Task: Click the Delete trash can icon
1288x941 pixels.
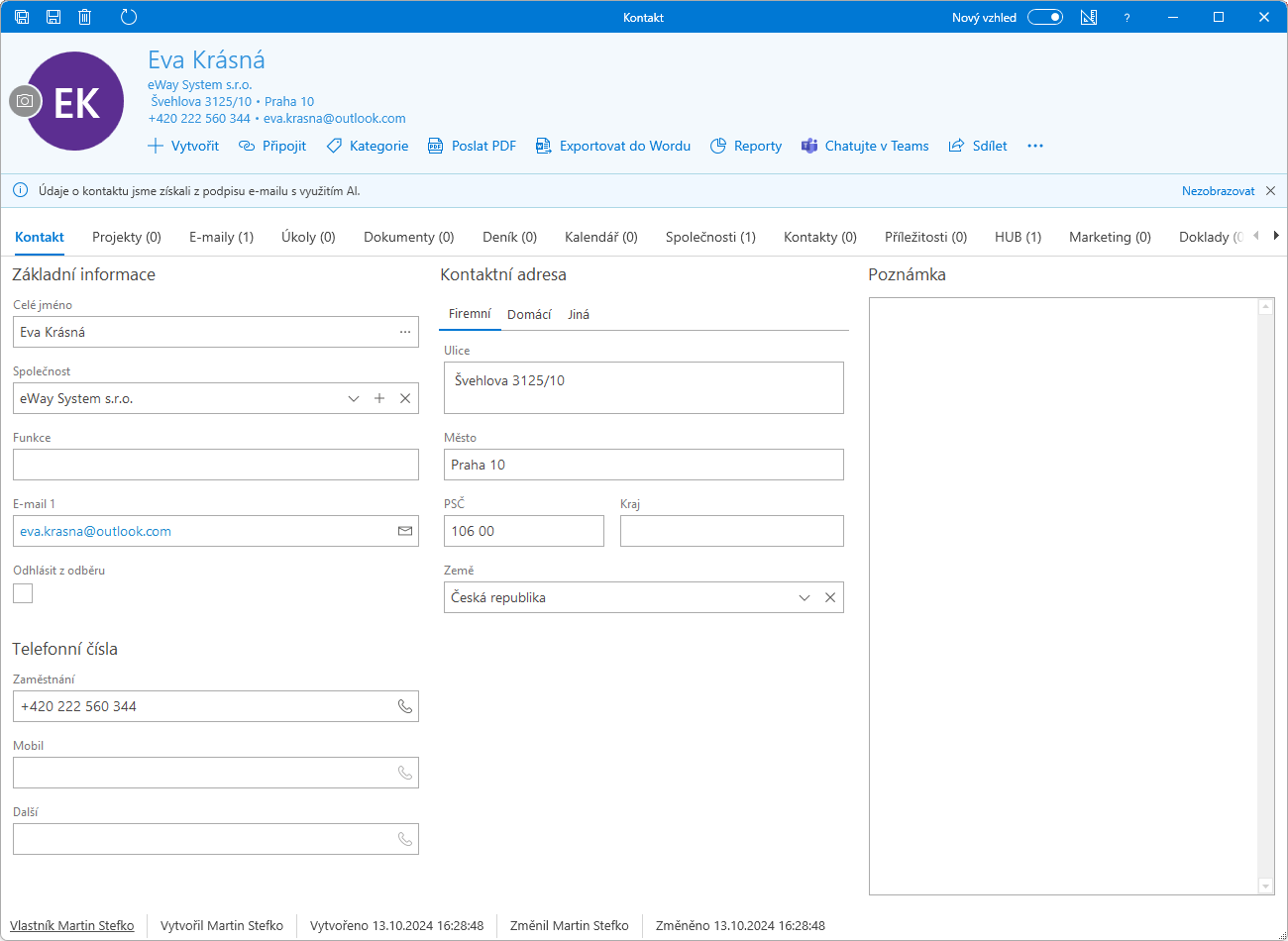Action: [x=85, y=17]
